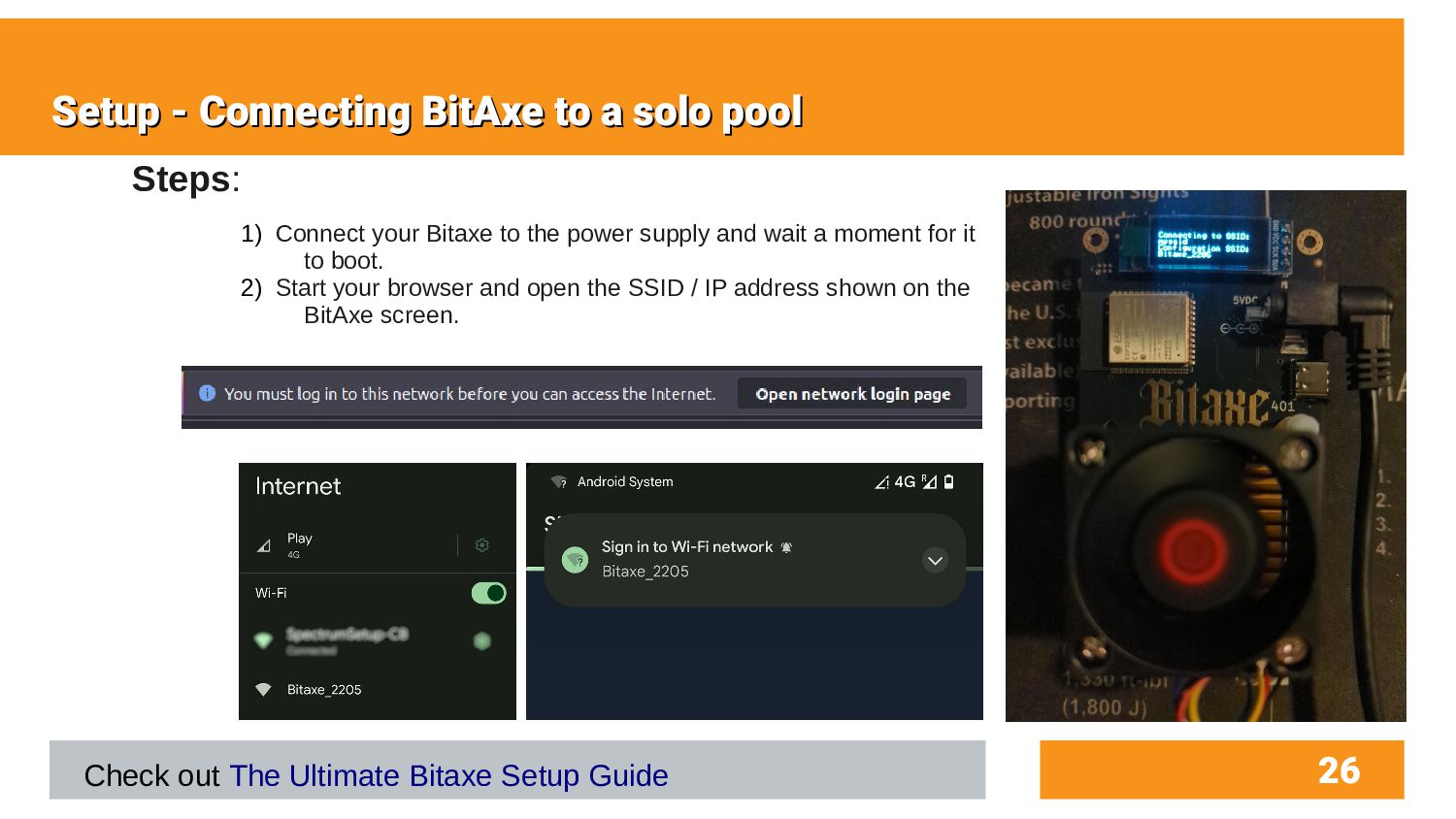Screen dimensions: 1456x819
Task: Open The Ultimate Bitaxe Setup Guide link
Action: pos(448,775)
